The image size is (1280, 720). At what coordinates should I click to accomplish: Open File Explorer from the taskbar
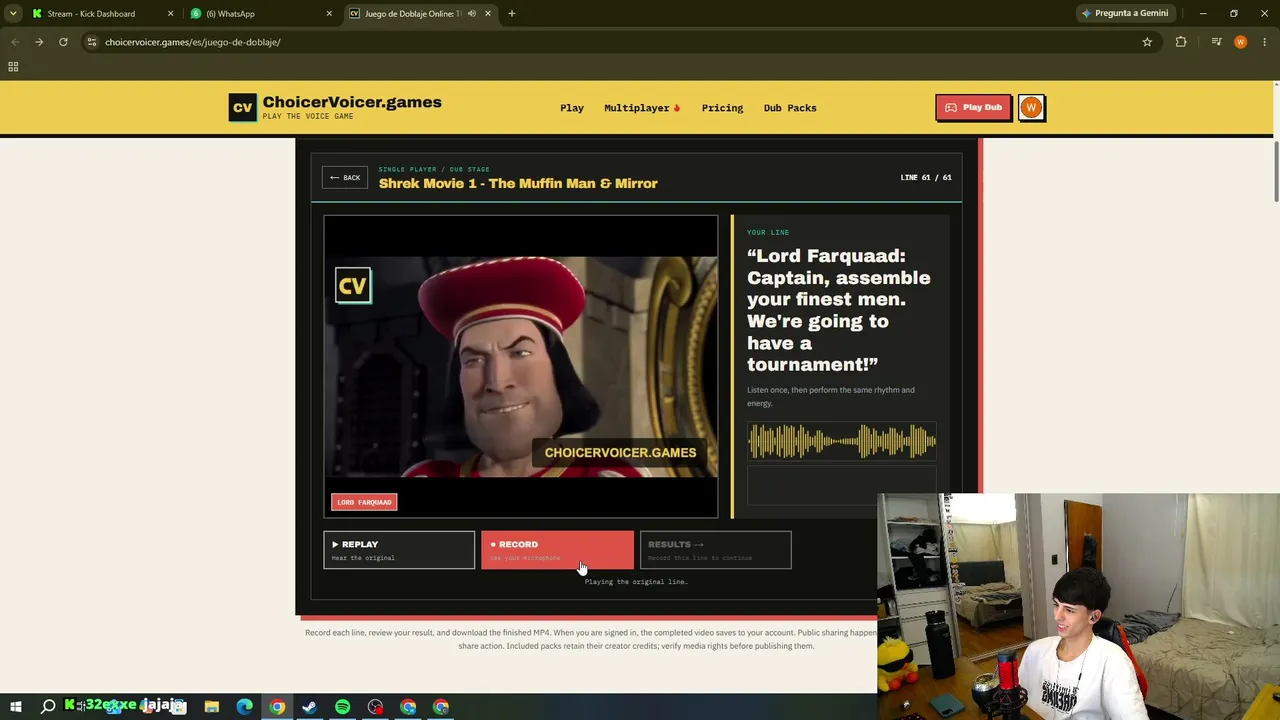[x=212, y=707]
